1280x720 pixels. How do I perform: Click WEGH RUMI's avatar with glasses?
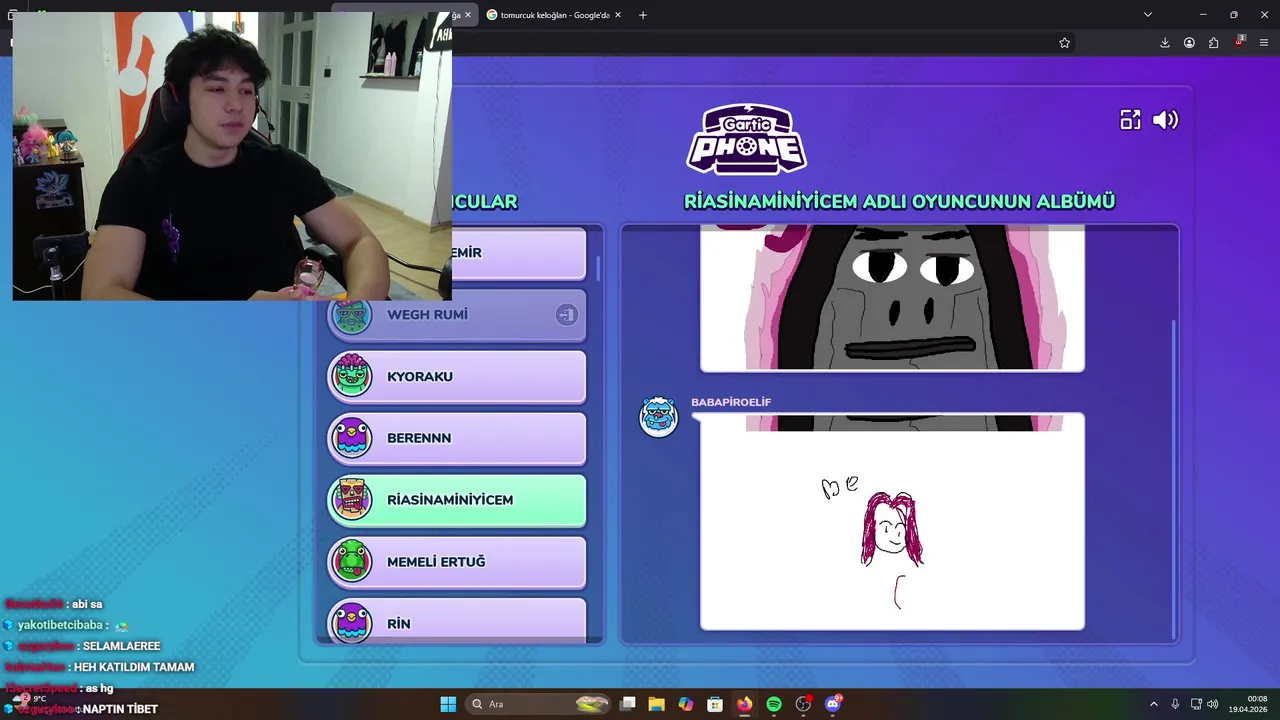click(x=351, y=315)
